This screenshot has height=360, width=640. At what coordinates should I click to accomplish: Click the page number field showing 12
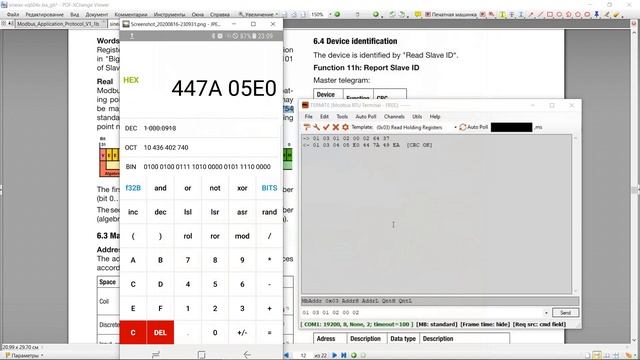tap(303, 355)
